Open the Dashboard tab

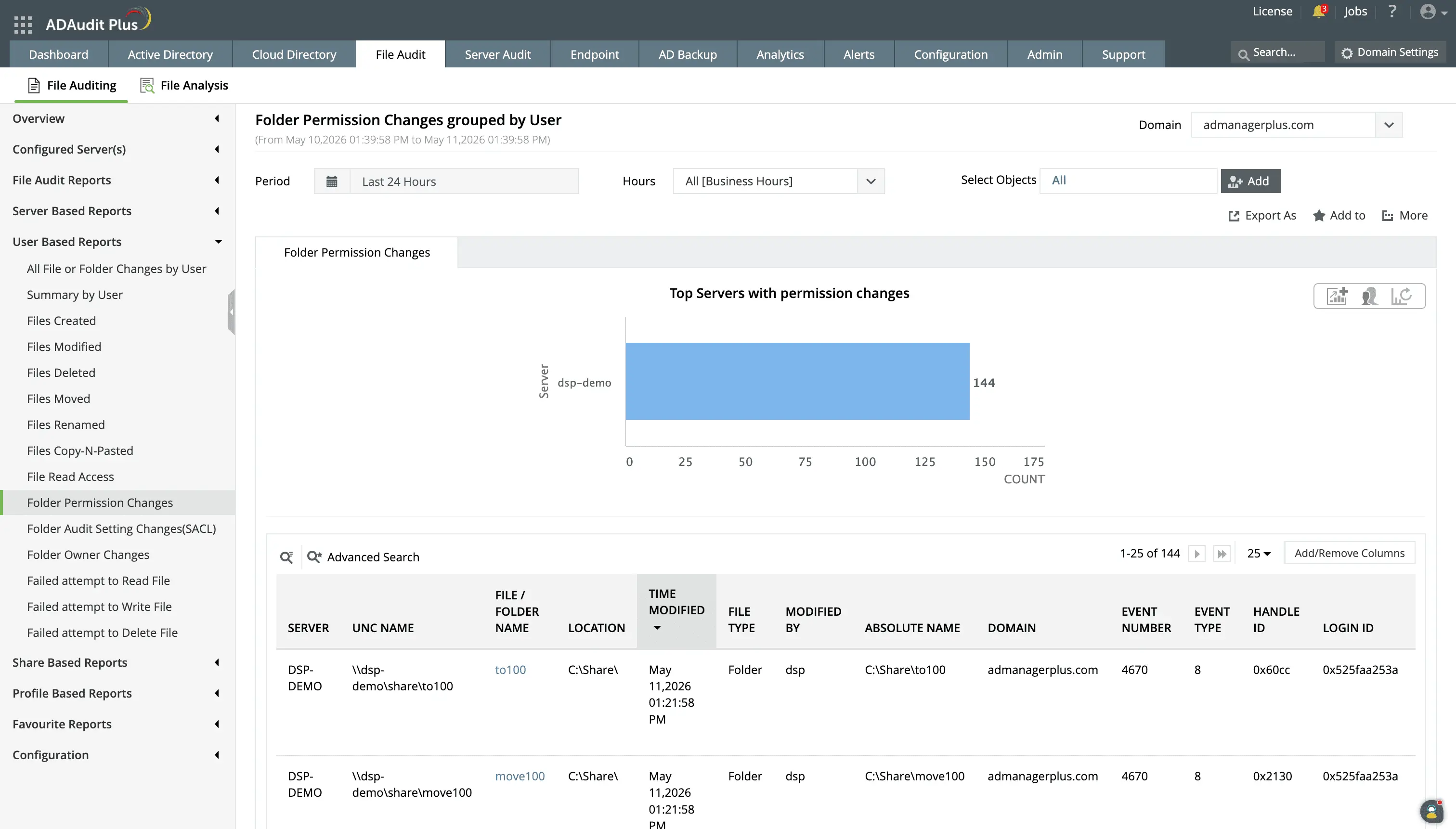[x=59, y=54]
